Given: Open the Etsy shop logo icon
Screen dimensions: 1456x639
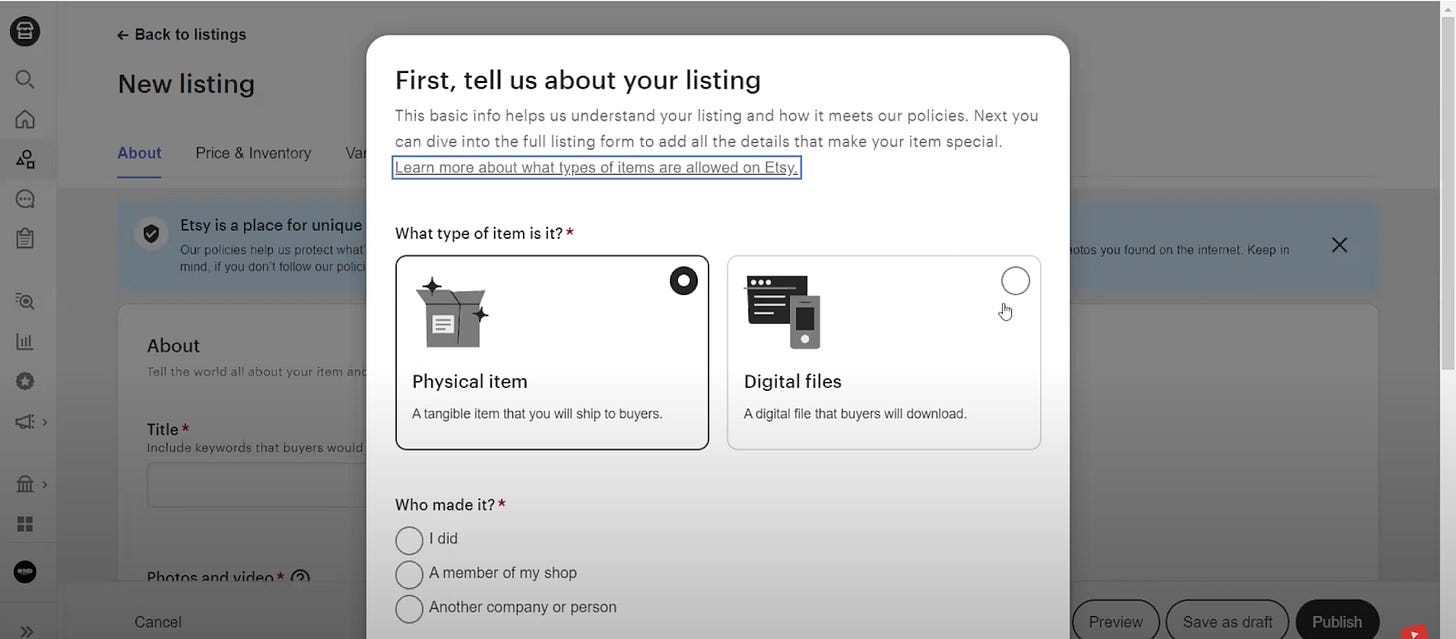Looking at the screenshot, I should pos(25,32).
